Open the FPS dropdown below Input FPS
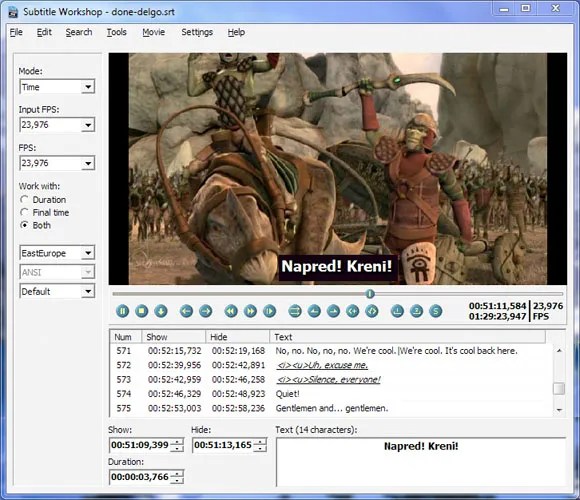Image resolution: width=580 pixels, height=500 pixels. (x=57, y=163)
